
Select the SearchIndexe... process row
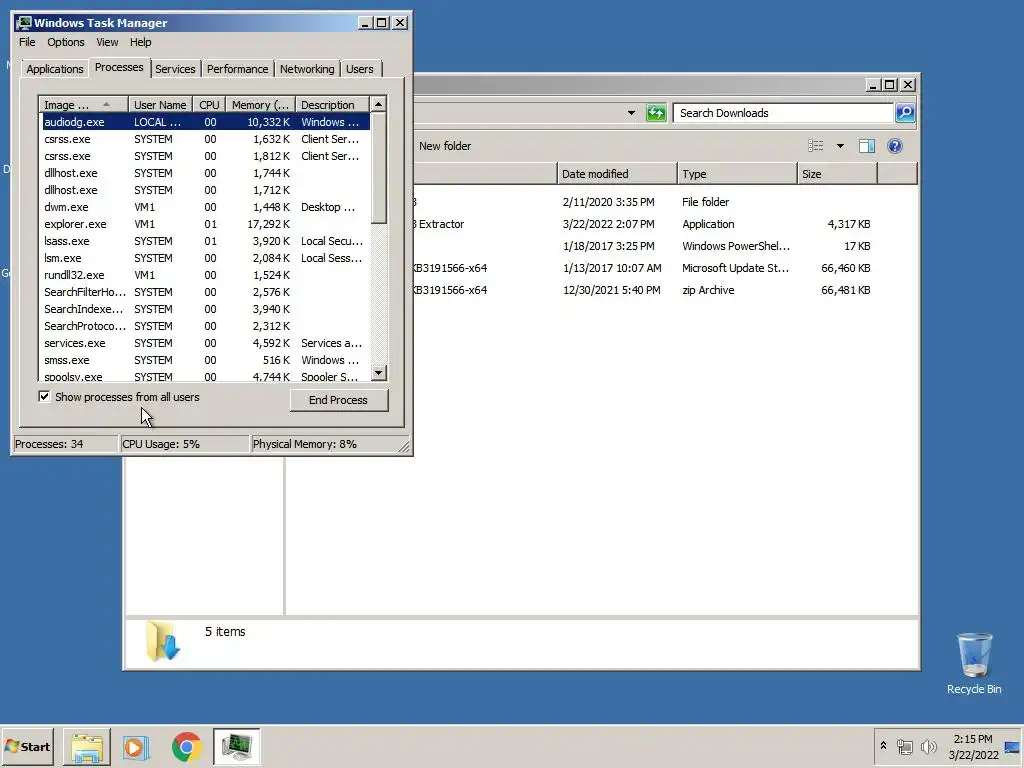click(204, 309)
